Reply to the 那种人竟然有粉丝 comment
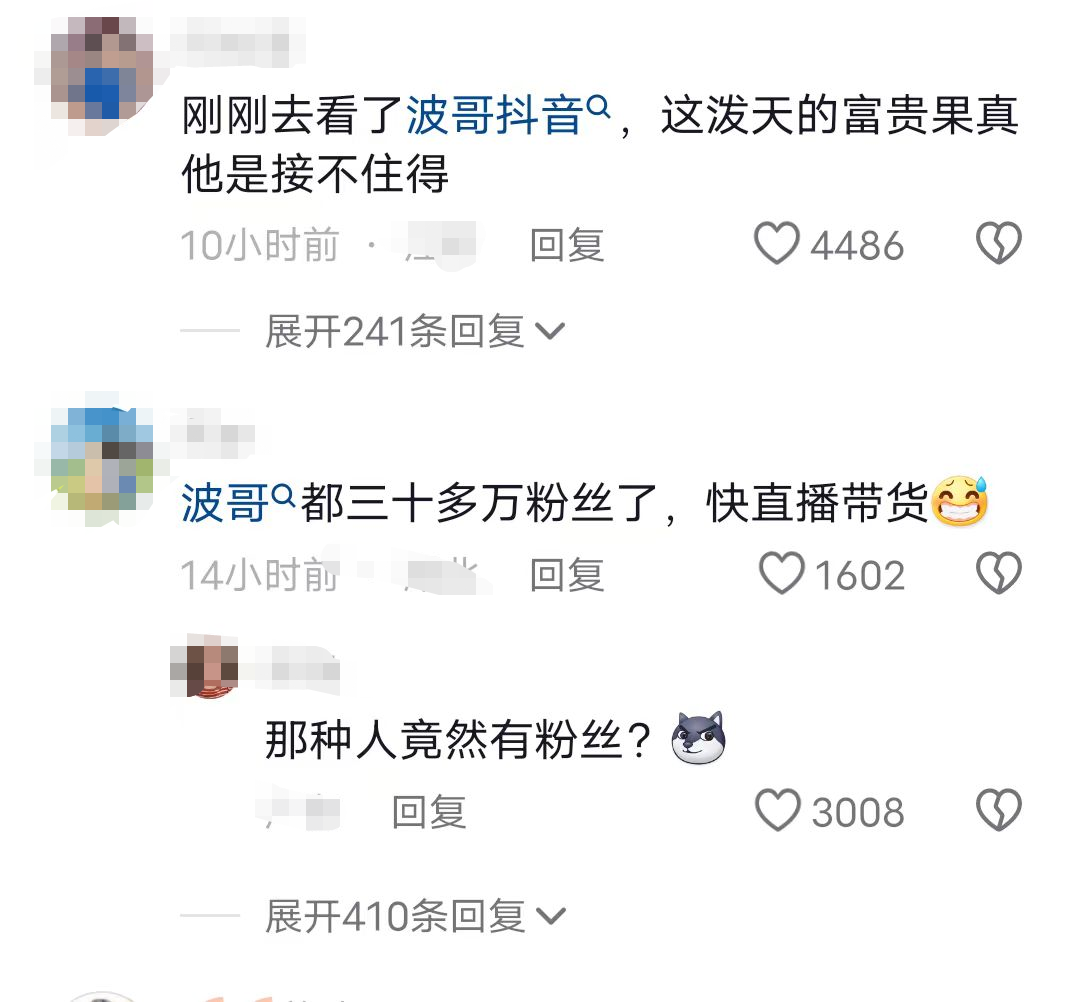The image size is (1080, 1002). click(428, 812)
